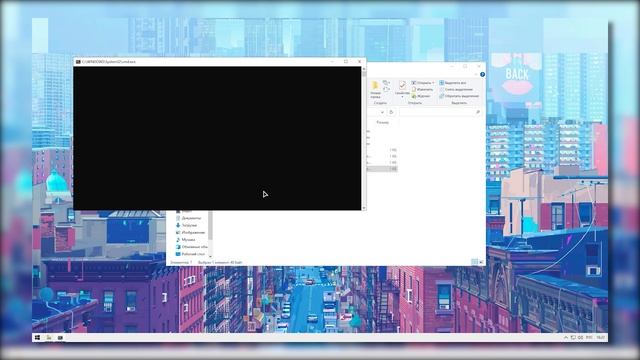
Task: Open Изображения in Explorer navigation pane
Action: [x=190, y=232]
